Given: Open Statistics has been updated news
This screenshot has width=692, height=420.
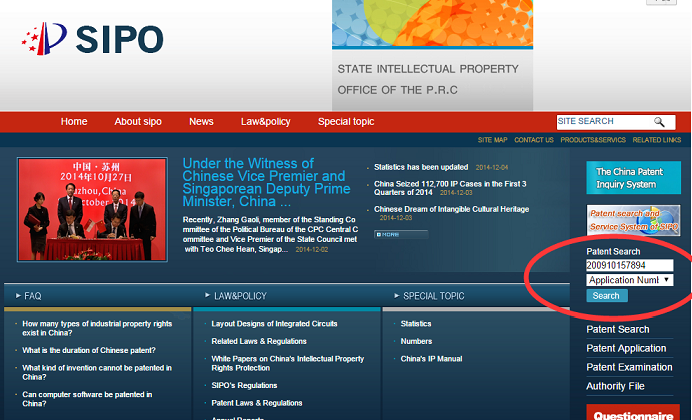Looking at the screenshot, I should click(x=421, y=167).
